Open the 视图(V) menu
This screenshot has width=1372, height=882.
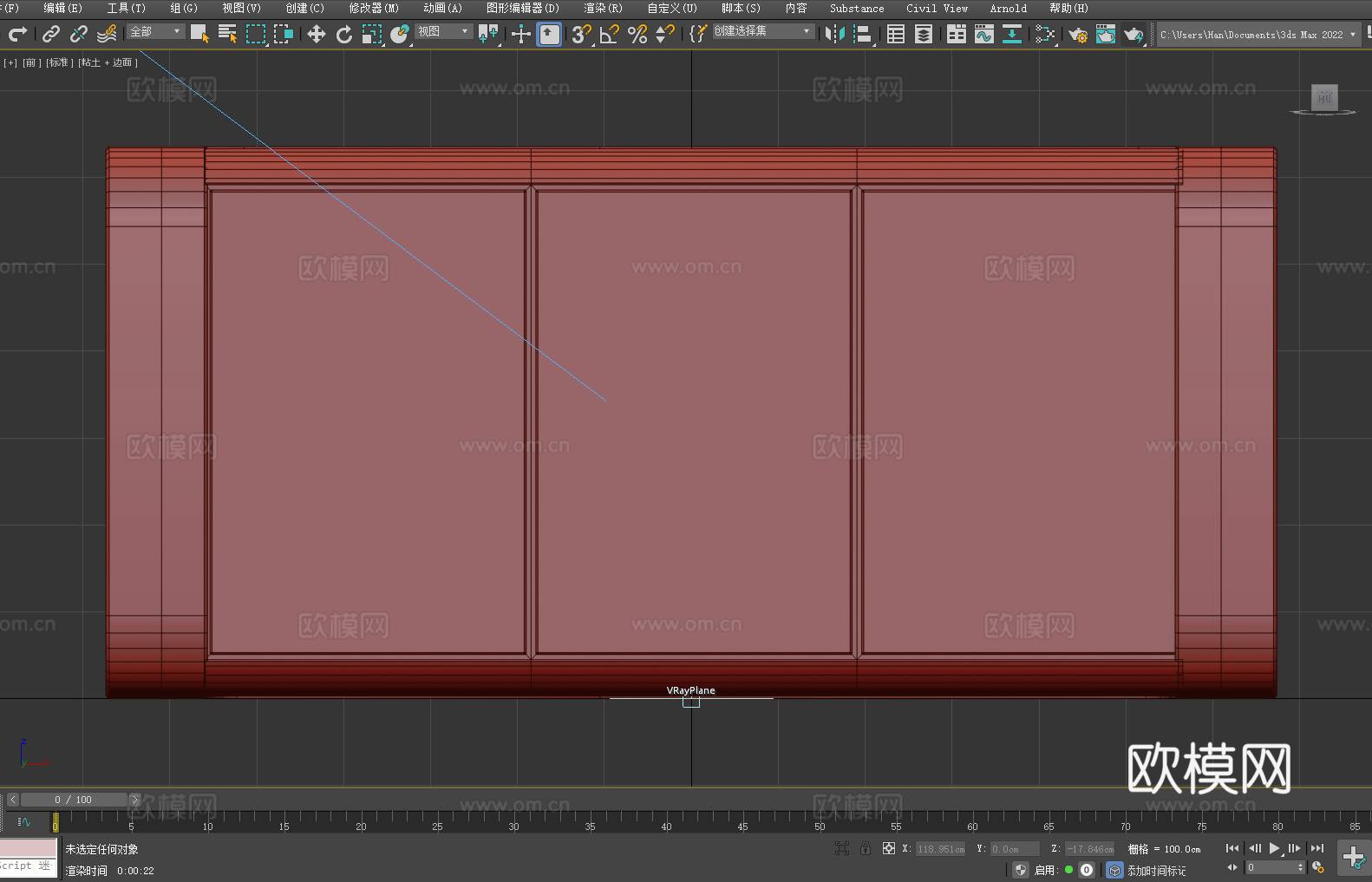point(241,8)
